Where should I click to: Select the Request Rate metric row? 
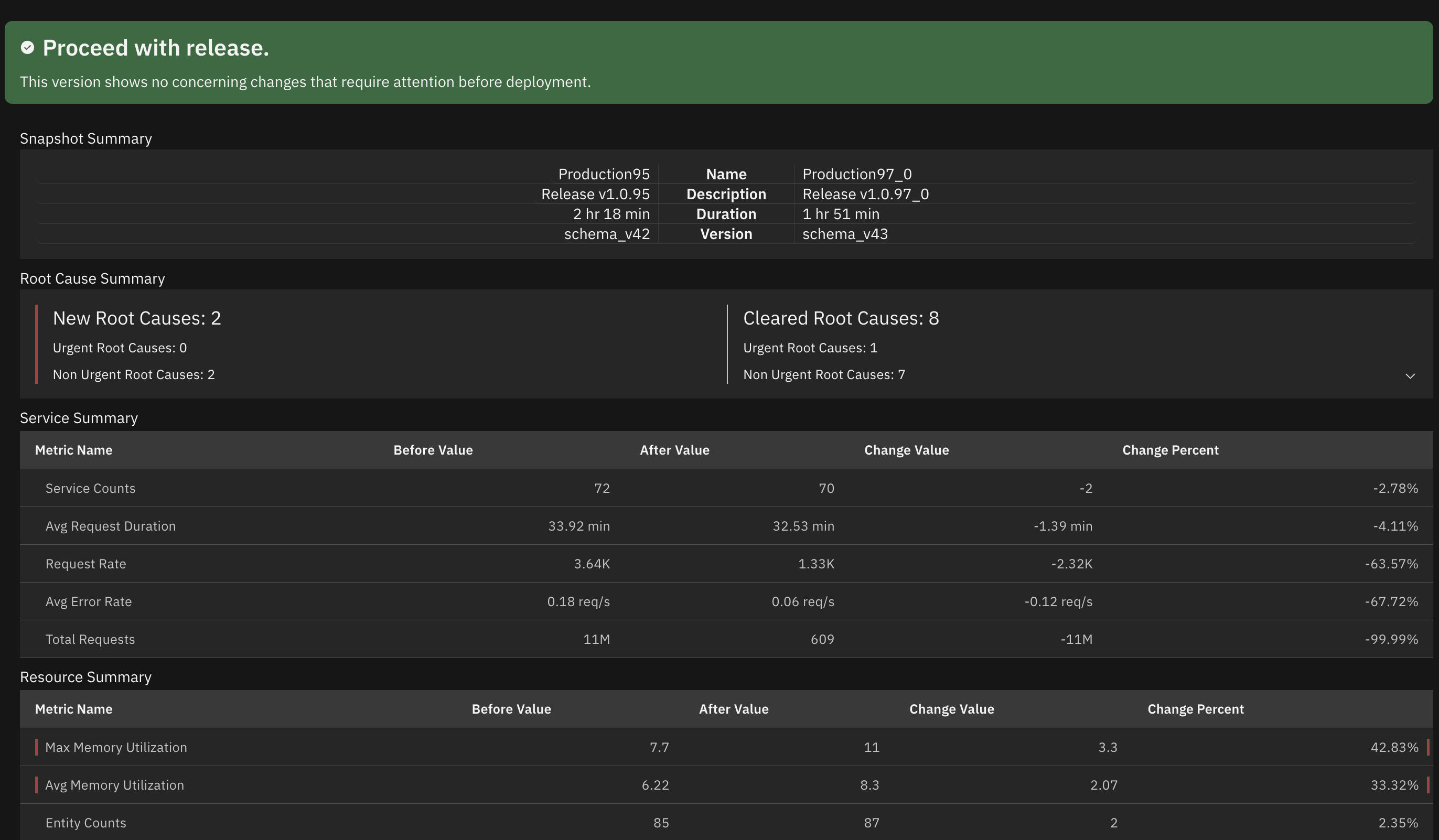tap(85, 564)
